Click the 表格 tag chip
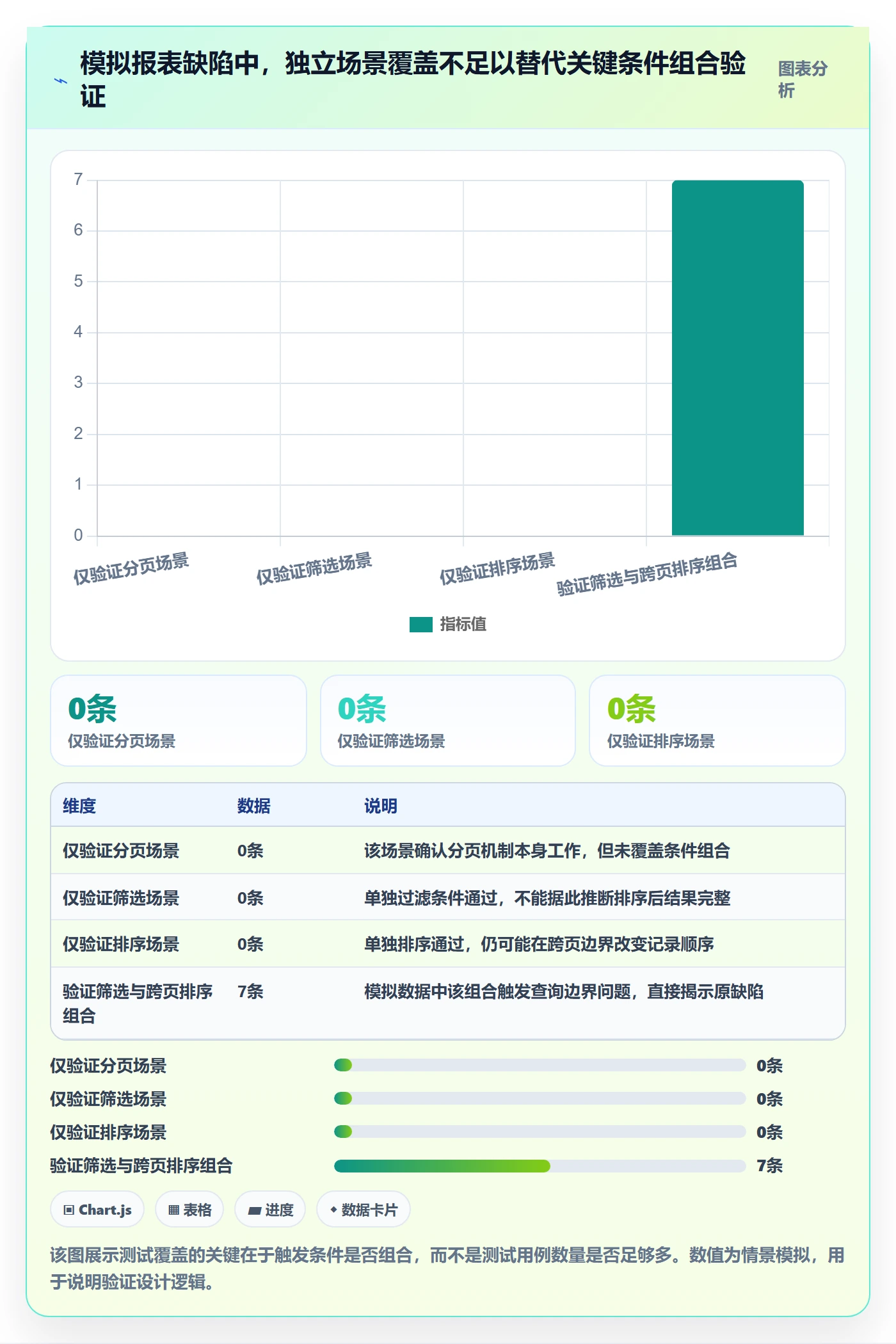 (189, 1210)
